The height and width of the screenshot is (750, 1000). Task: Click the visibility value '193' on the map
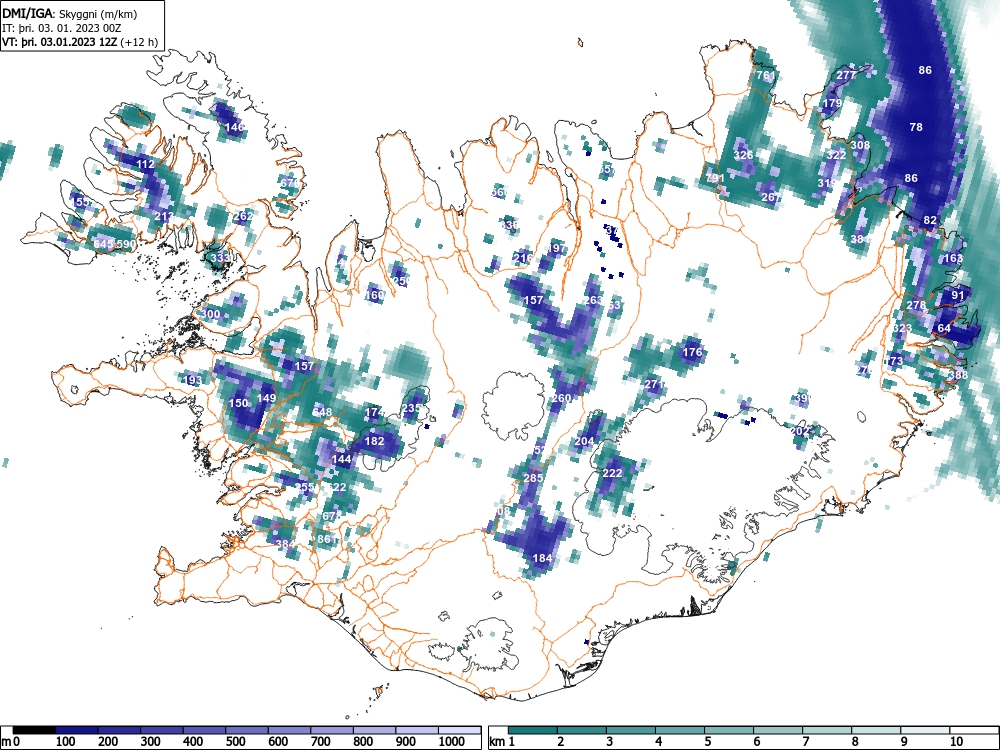point(193,380)
